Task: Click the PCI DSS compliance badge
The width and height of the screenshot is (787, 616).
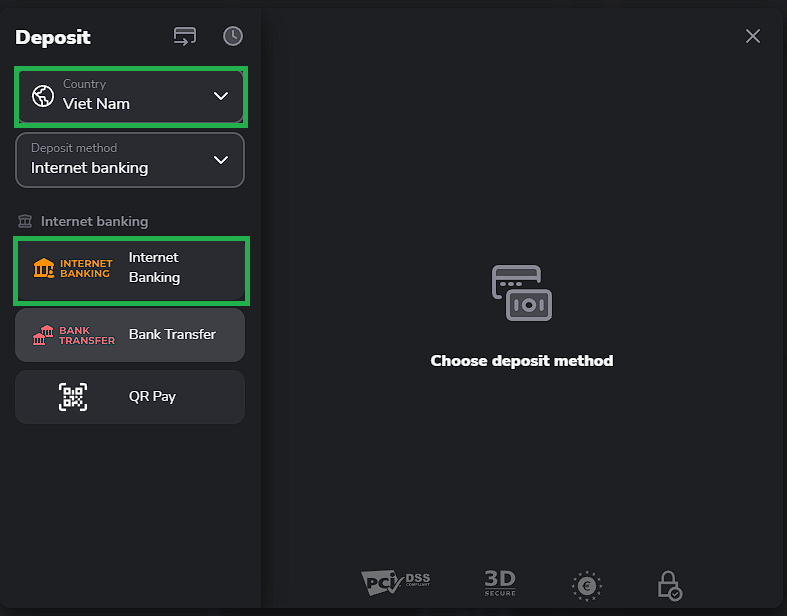Action: click(395, 583)
